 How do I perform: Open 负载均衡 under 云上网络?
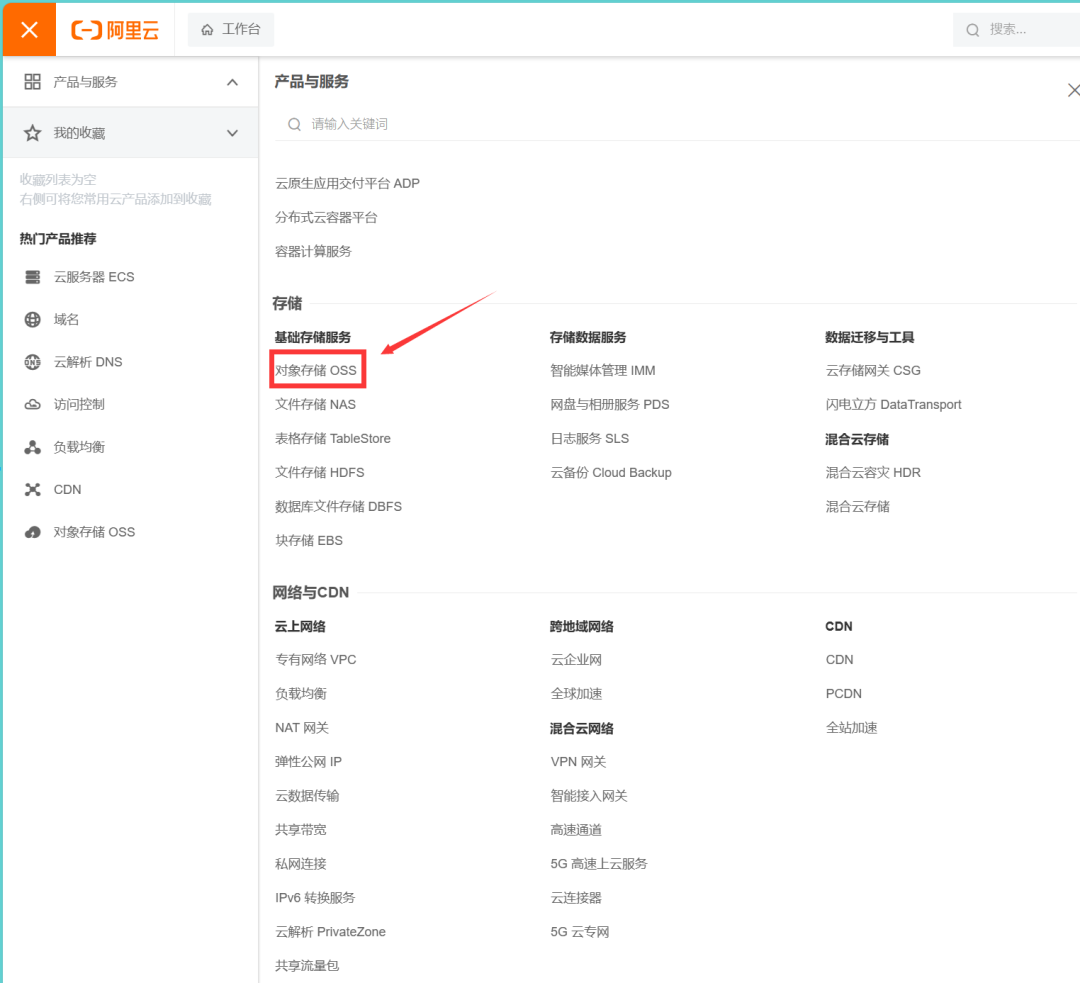pyautogui.click(x=301, y=694)
